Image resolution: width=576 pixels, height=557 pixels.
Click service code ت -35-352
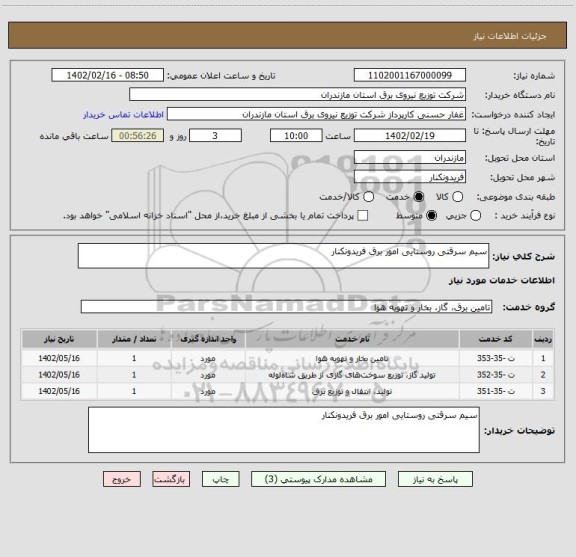(x=496, y=375)
